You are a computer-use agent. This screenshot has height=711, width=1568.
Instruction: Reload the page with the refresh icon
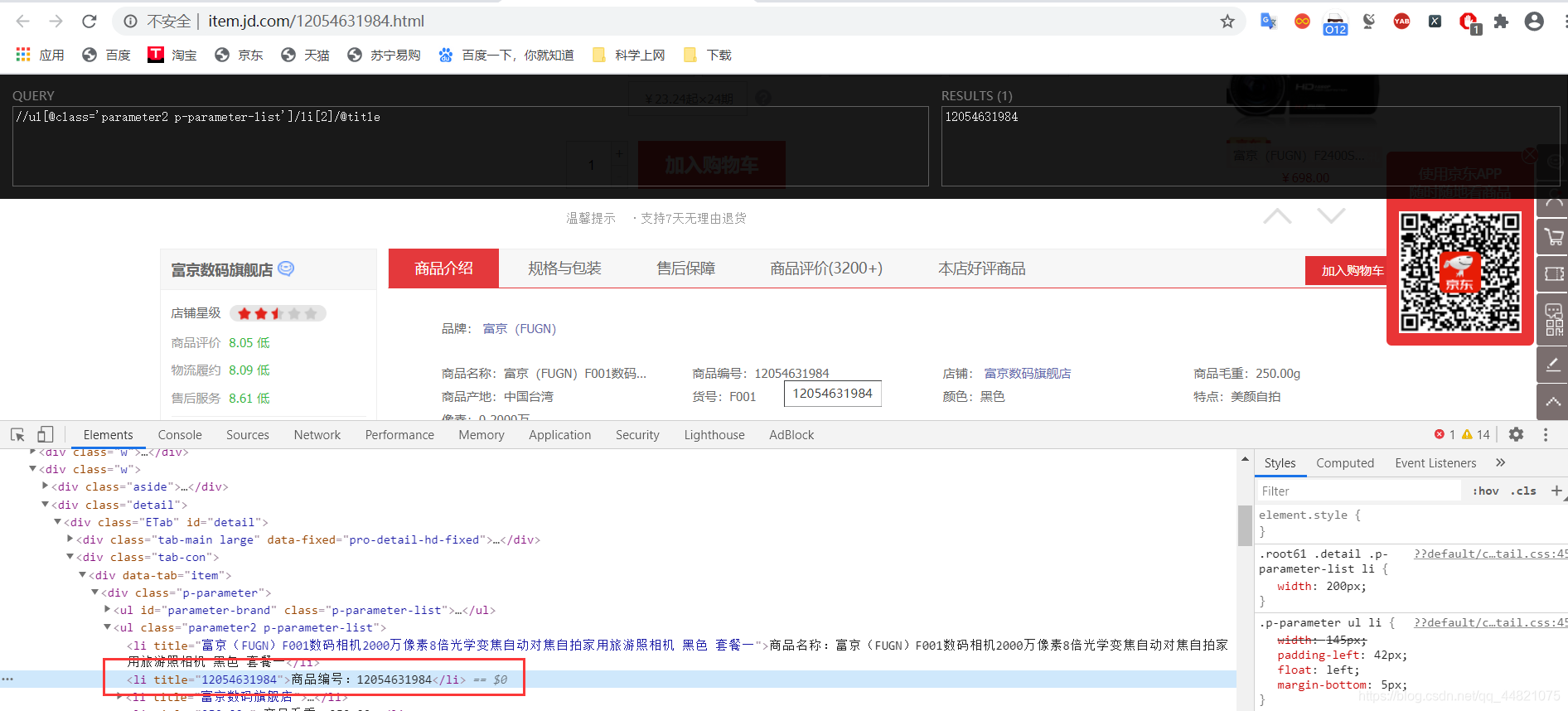[x=90, y=21]
